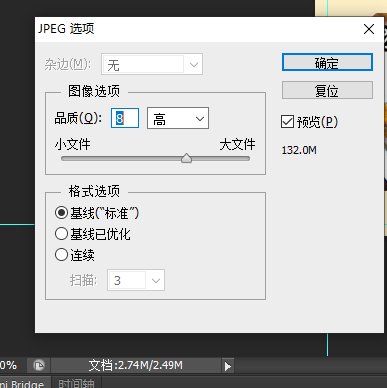Viewport: 387px width, 388px height.
Task: Click the 复位 reset button
Action: click(327, 90)
